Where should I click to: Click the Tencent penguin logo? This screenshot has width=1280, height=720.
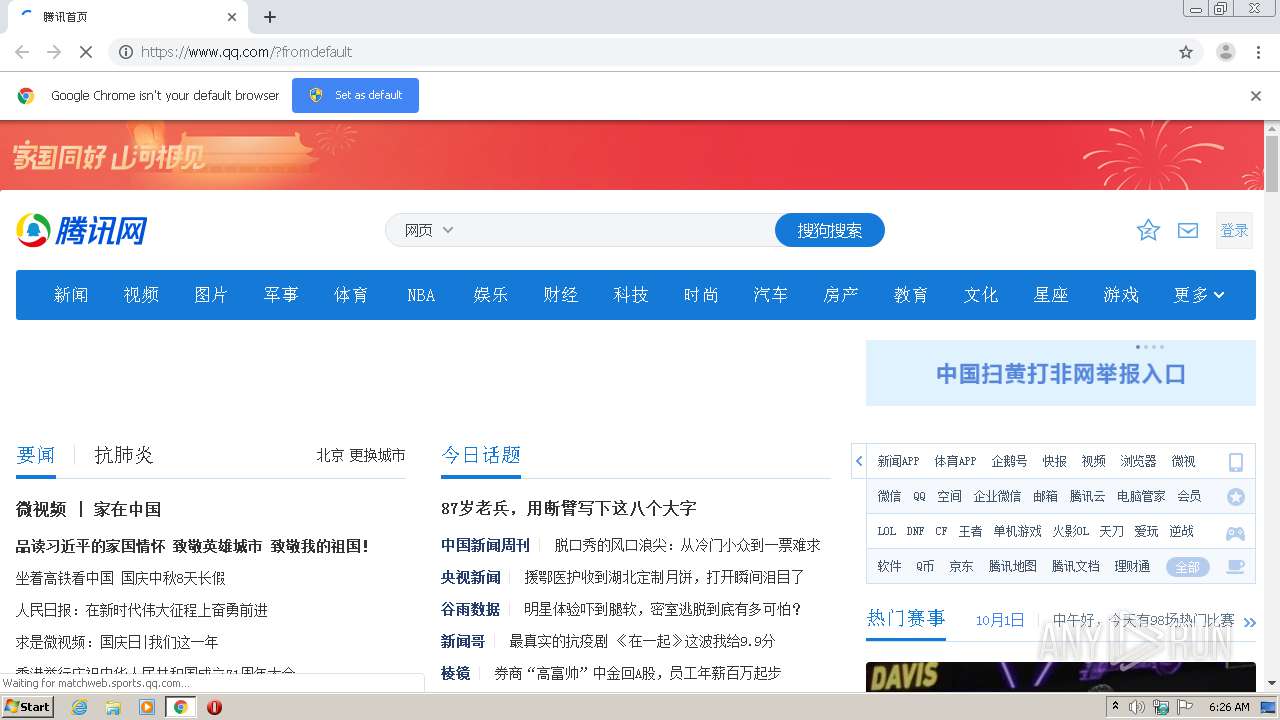point(82,231)
